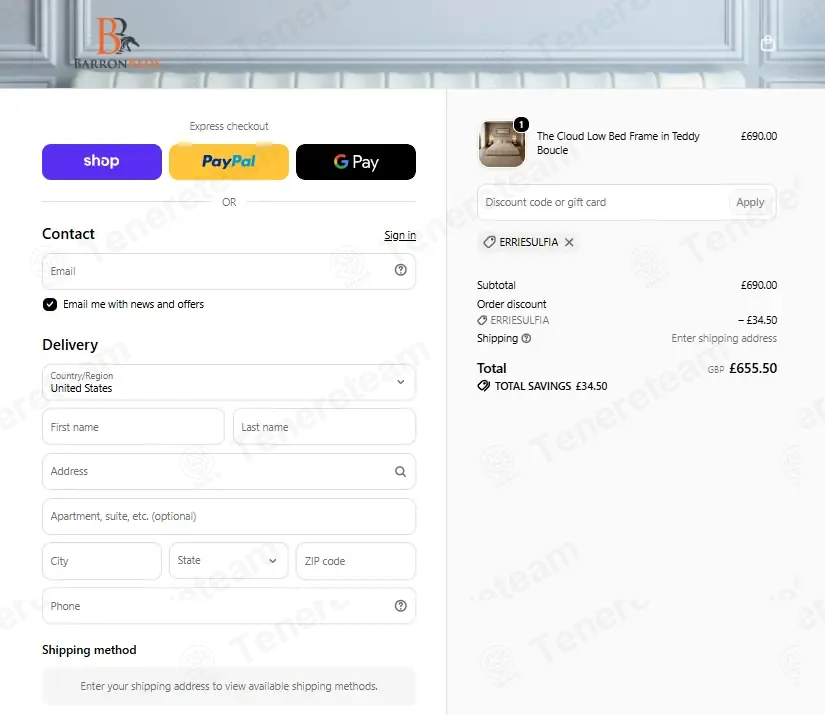Click the Barron Beds logo
Viewport: 825px width, 715px height.
click(x=117, y=43)
